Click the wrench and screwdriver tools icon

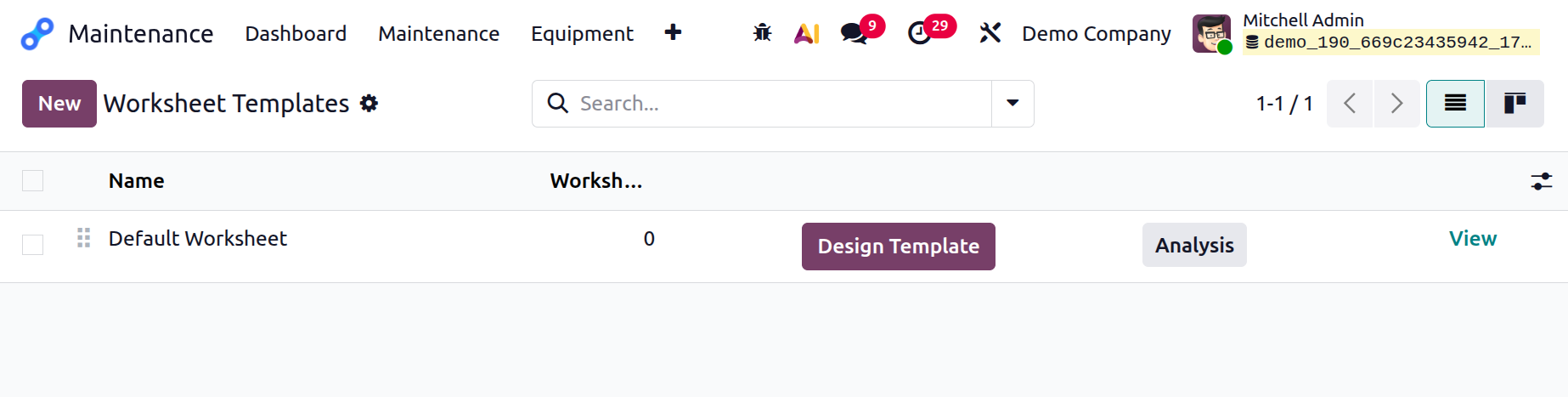(x=990, y=33)
